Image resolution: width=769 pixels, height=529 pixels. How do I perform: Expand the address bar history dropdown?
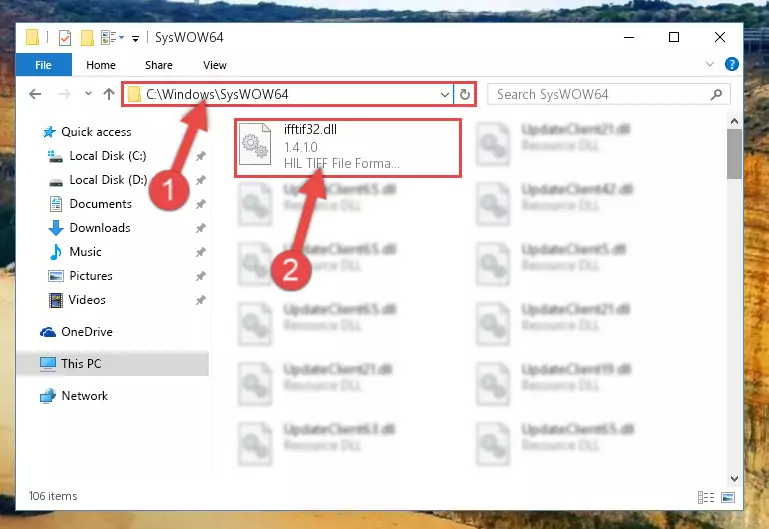coord(445,94)
